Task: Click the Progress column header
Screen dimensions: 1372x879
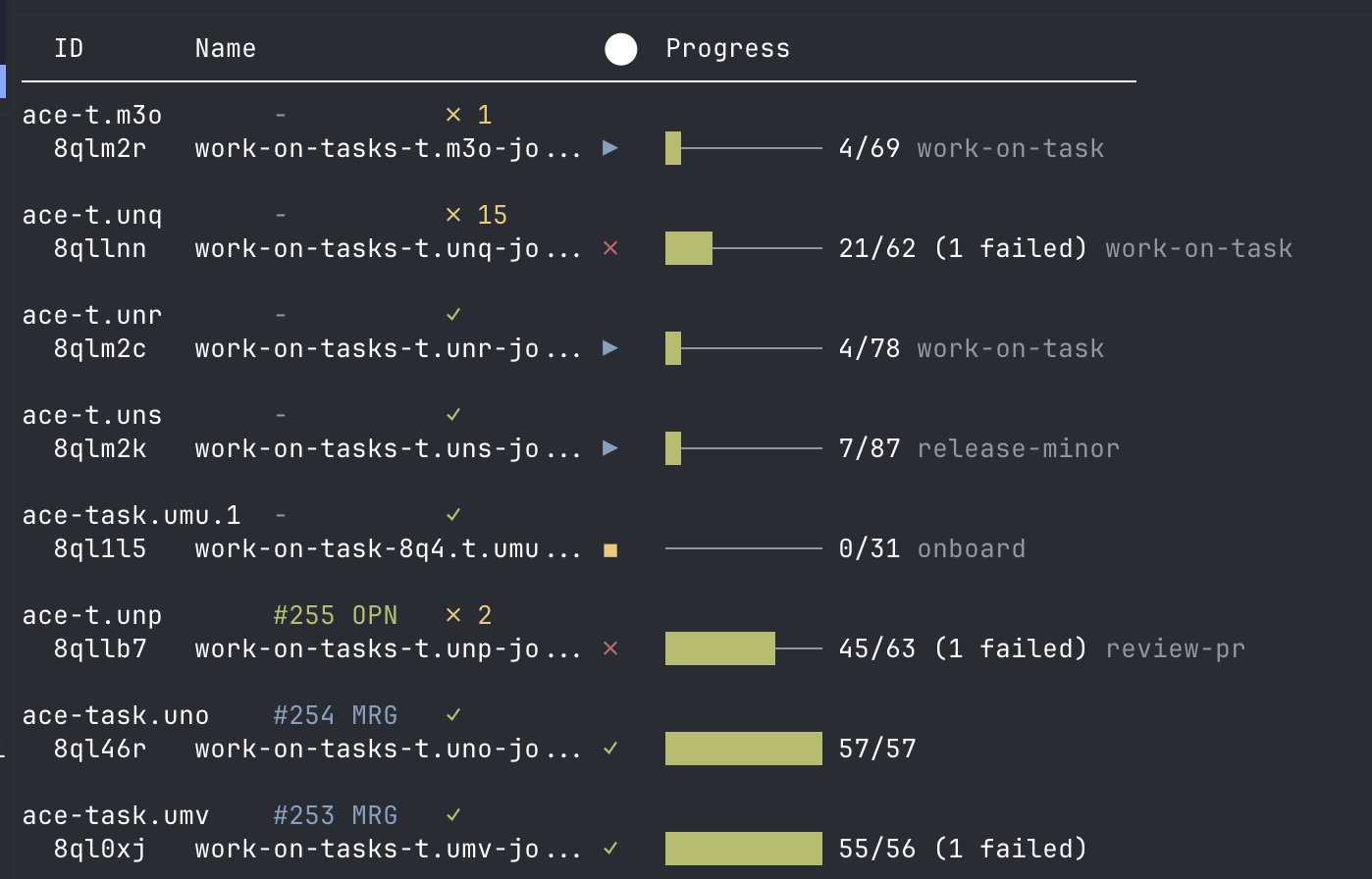Action: click(x=727, y=49)
